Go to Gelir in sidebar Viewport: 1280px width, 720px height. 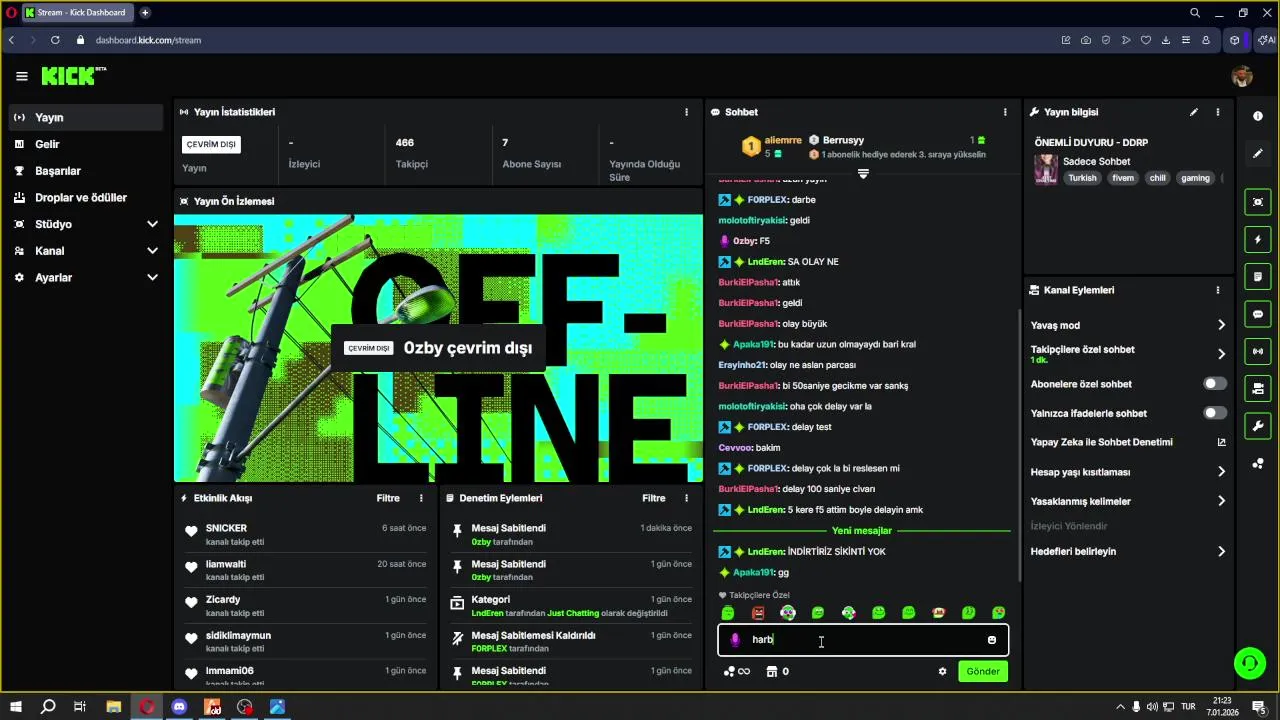(86, 144)
